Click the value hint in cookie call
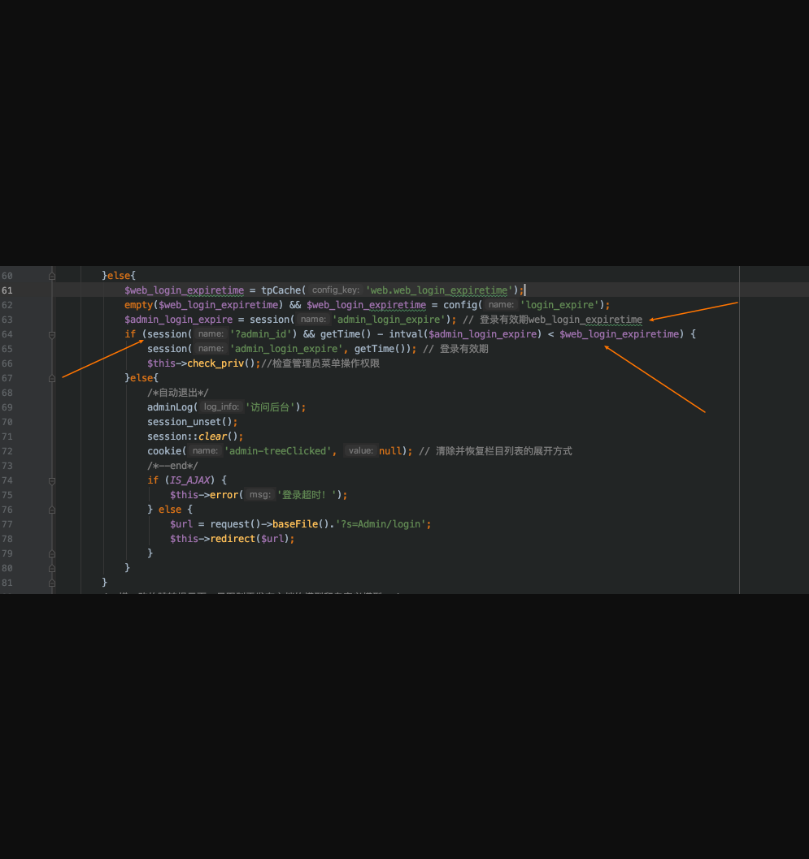Viewport: 809px width, 859px height. 360,451
